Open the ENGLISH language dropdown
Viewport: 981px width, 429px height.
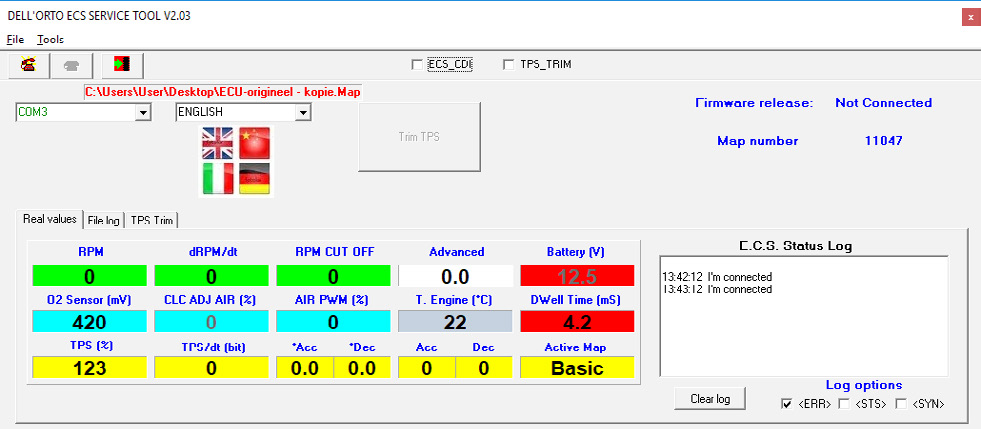pyautogui.click(x=303, y=113)
